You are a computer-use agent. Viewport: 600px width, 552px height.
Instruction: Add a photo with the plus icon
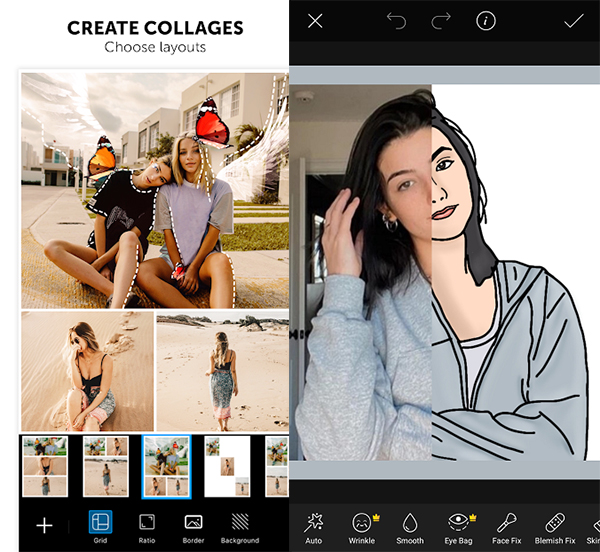click(44, 525)
